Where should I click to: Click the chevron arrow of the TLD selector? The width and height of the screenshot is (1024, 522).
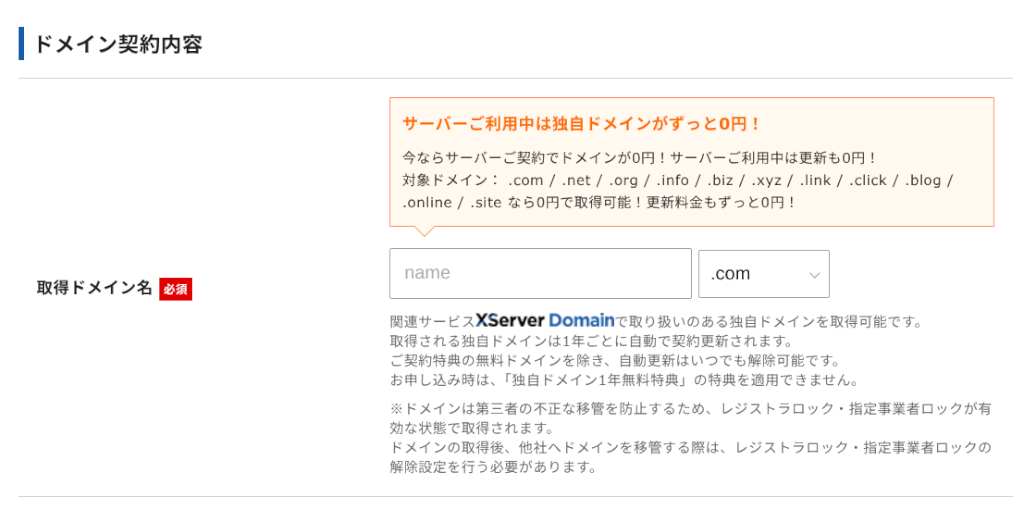pos(814,275)
